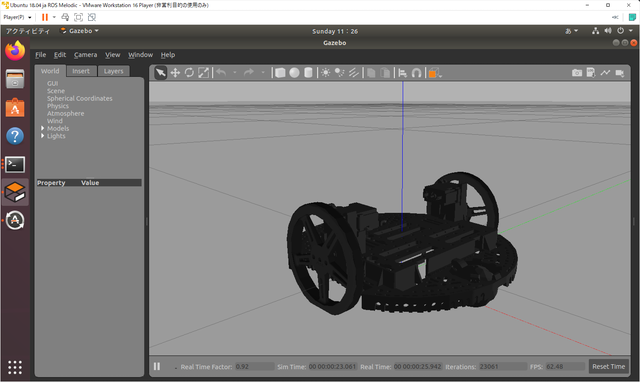Insert a box shape

point(280,73)
